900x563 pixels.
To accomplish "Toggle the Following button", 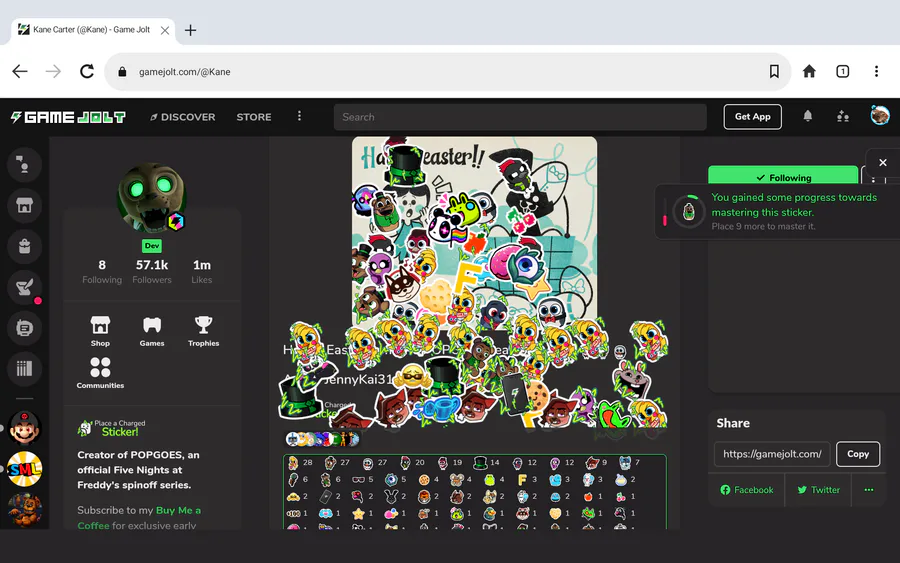I will point(783,177).
